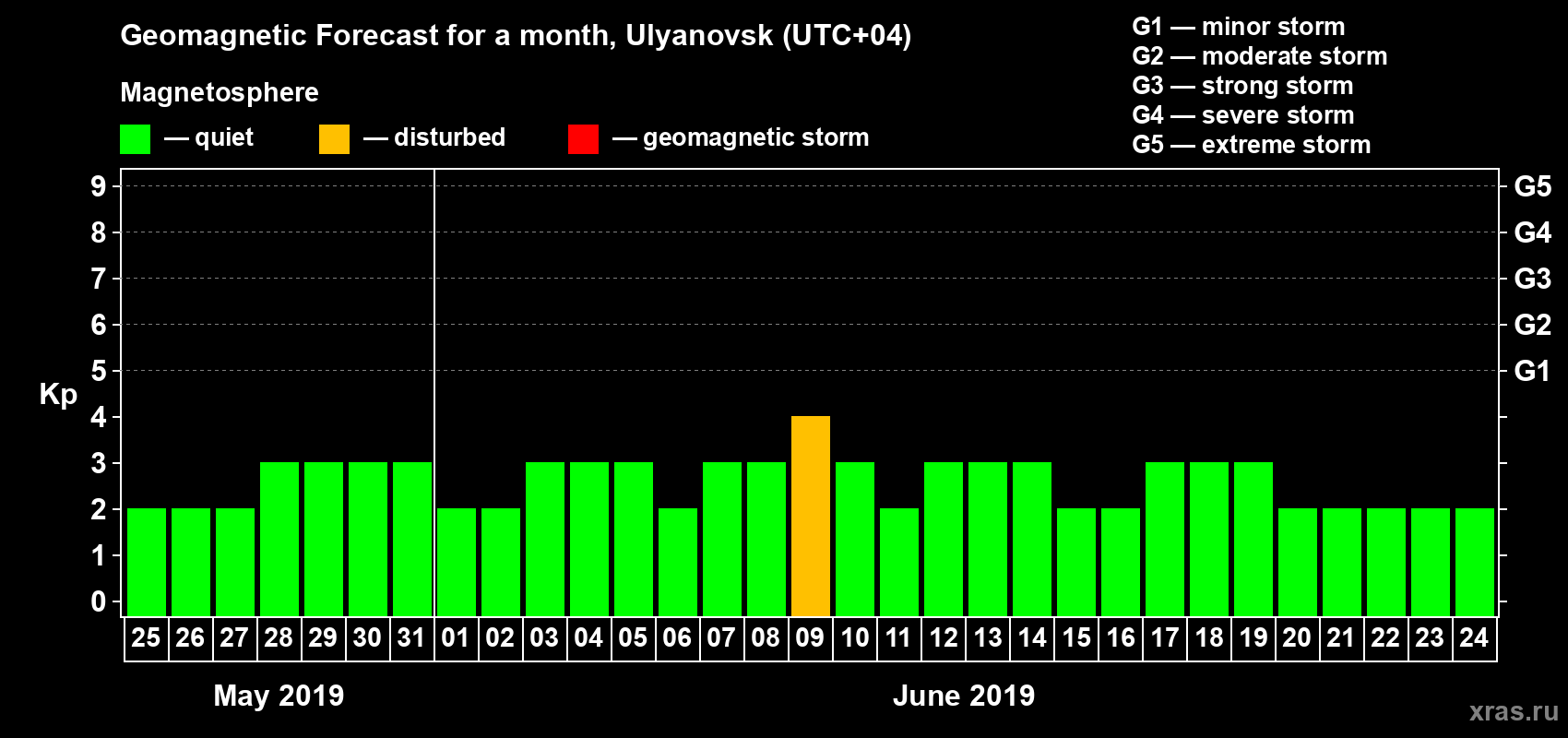Click the green bar for June 01
This screenshot has height=738, width=1568.
click(x=457, y=562)
